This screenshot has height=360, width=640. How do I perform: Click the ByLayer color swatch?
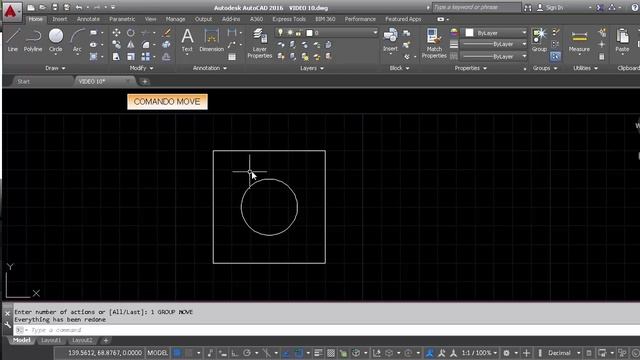click(469, 33)
